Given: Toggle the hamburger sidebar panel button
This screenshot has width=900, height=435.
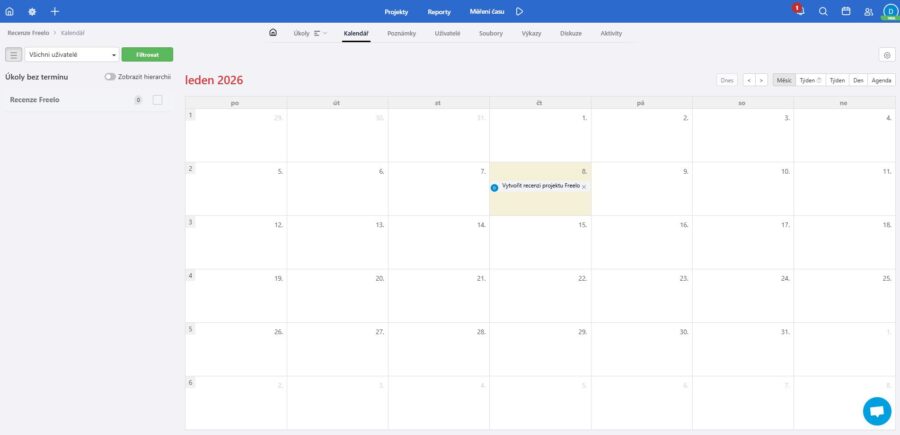Looking at the screenshot, I should point(14,55).
